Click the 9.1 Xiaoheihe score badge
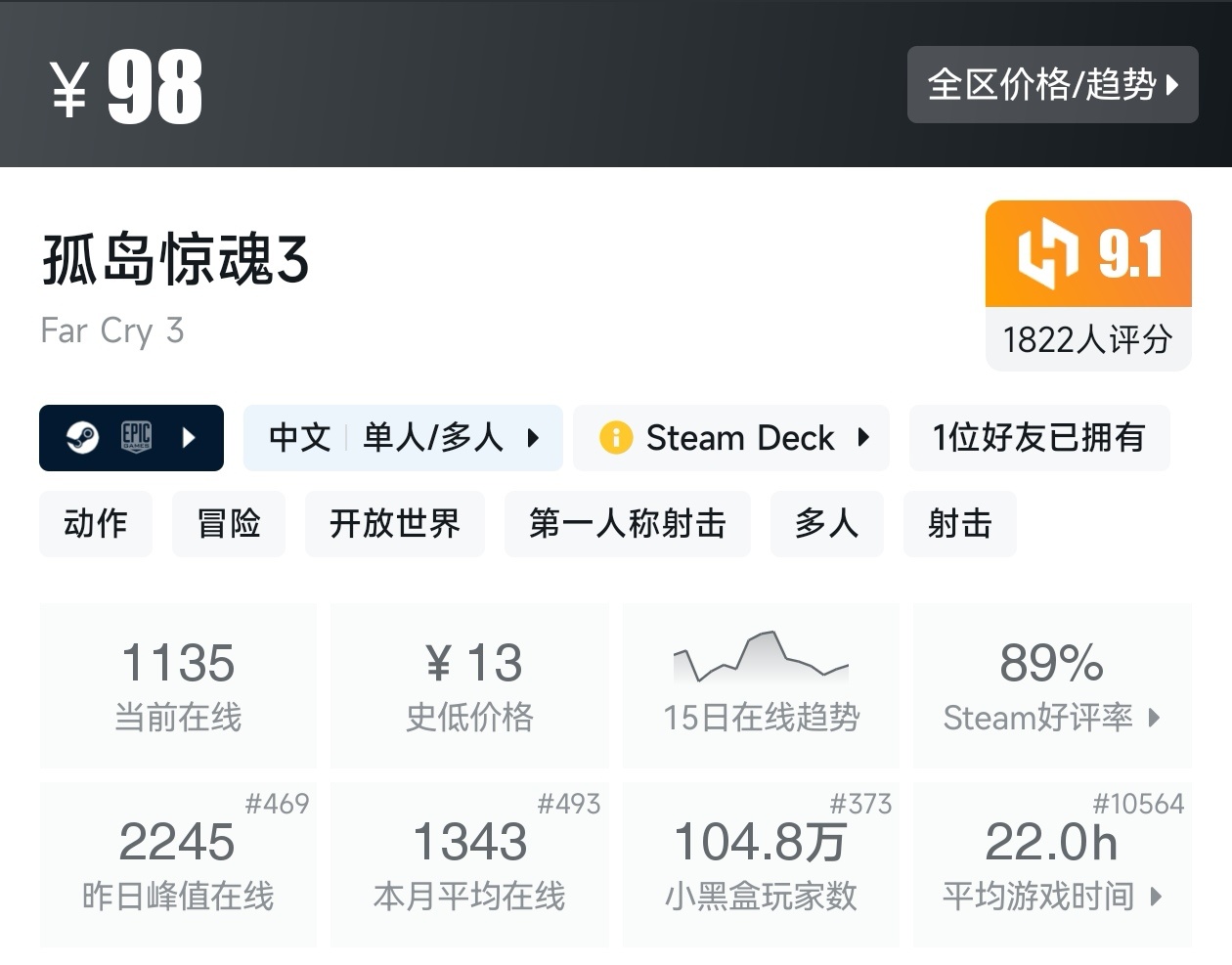Image resolution: width=1232 pixels, height=965 pixels. 1088,254
